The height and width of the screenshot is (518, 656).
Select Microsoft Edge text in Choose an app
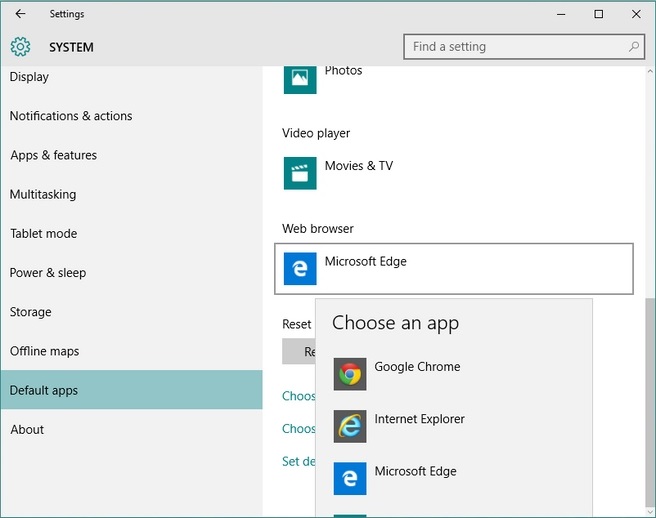415,472
